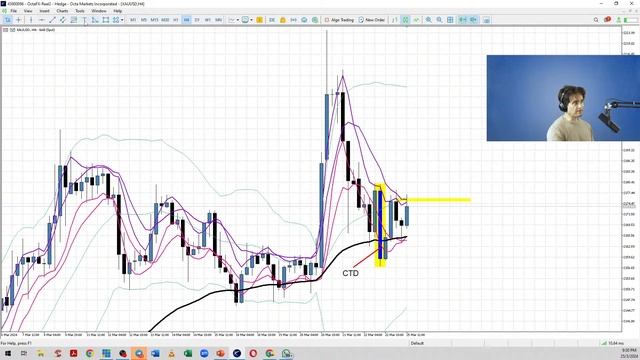Screen dimensions: 640x360
Task: Open the IDE MetaEditor button
Action: (272, 20)
